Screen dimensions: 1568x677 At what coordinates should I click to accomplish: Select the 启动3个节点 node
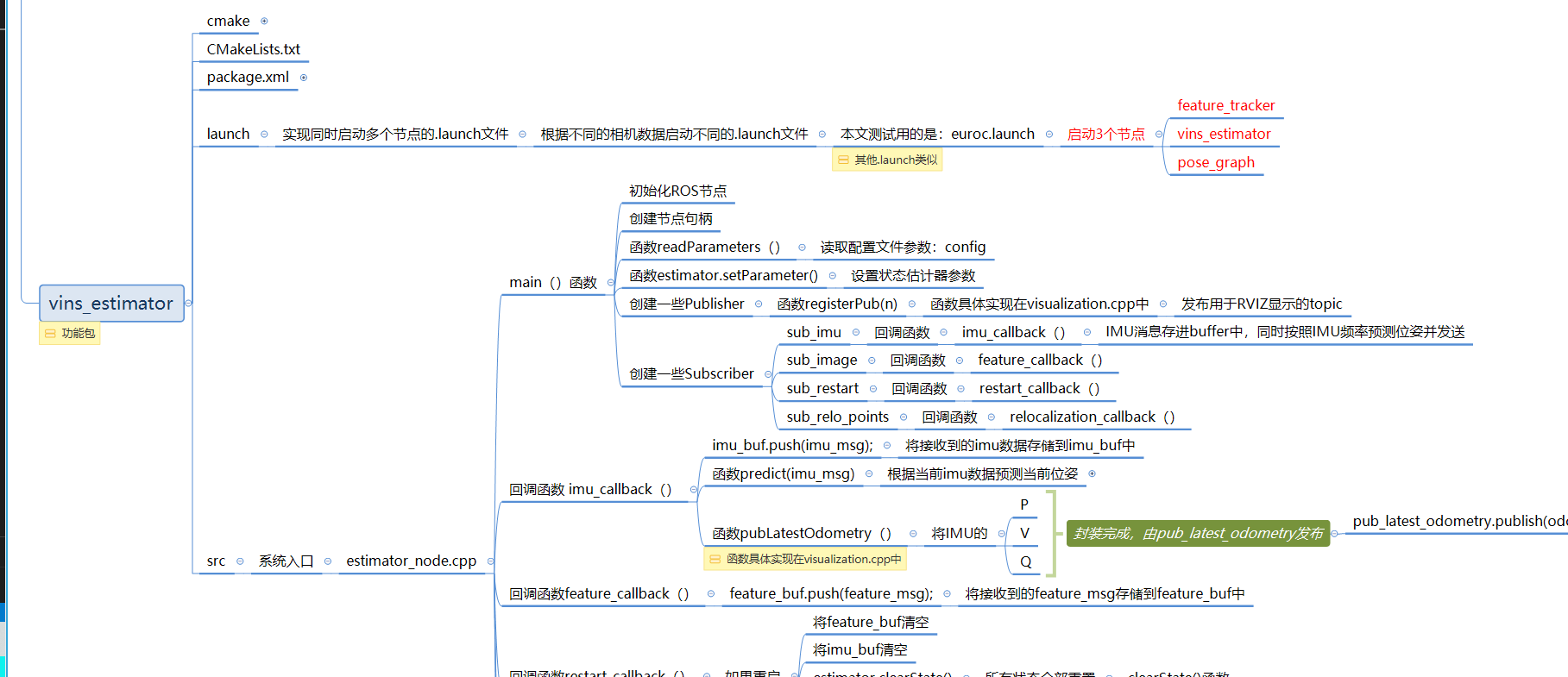[1105, 135]
